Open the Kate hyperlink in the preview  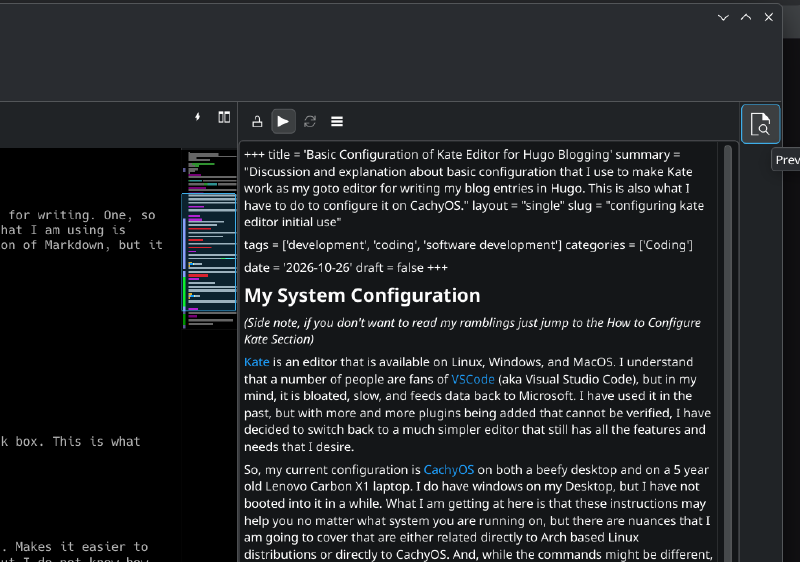pyautogui.click(x=257, y=362)
